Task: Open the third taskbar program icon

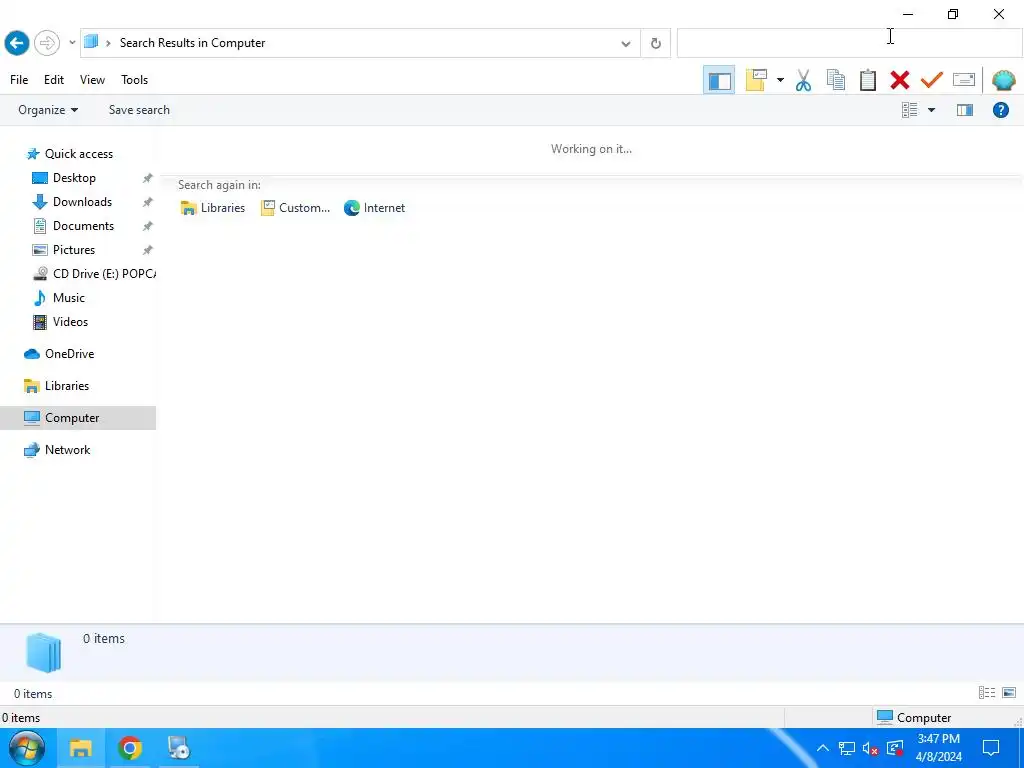Action: tap(178, 748)
